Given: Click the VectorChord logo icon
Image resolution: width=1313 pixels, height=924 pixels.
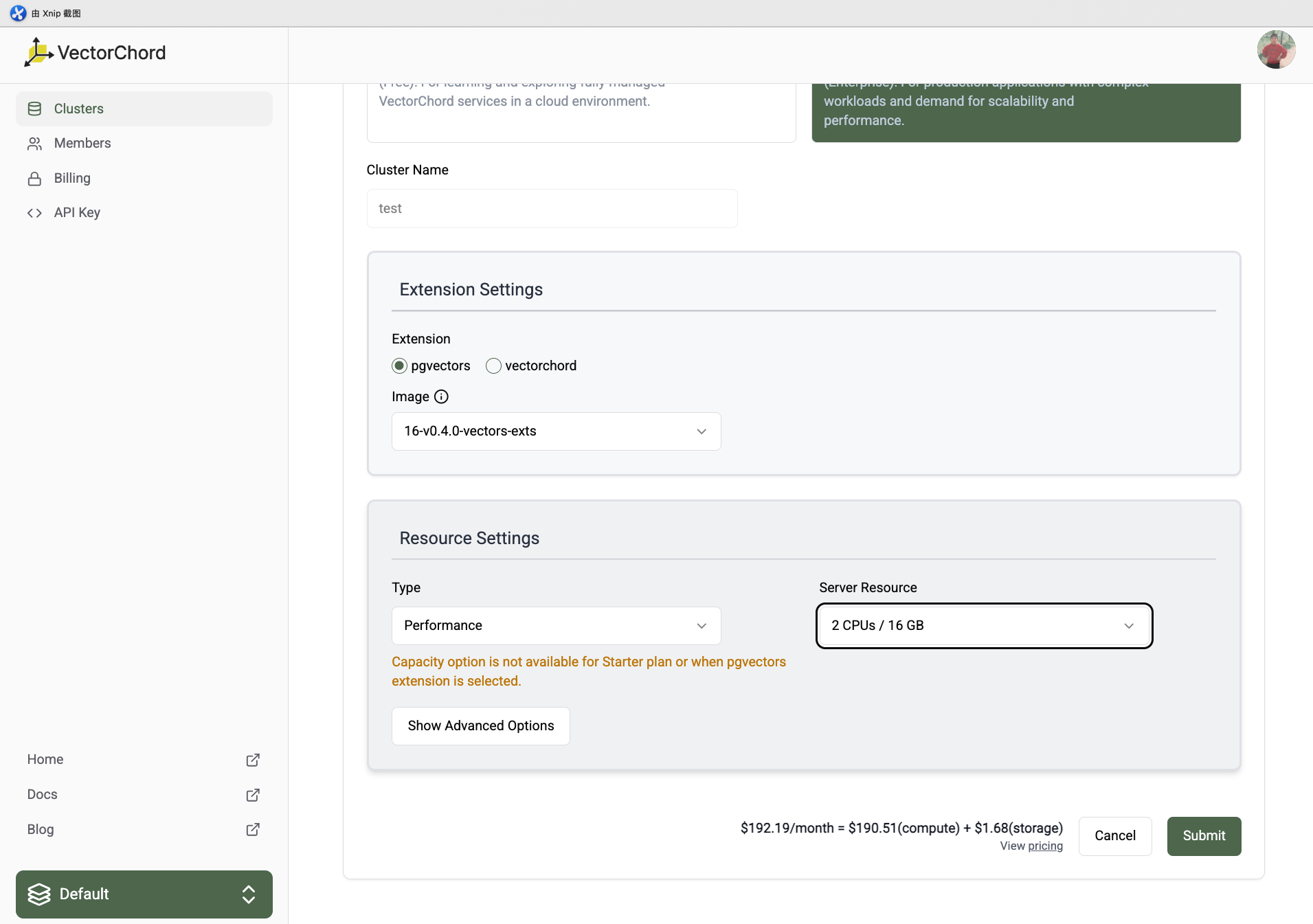Looking at the screenshot, I should coord(38,53).
